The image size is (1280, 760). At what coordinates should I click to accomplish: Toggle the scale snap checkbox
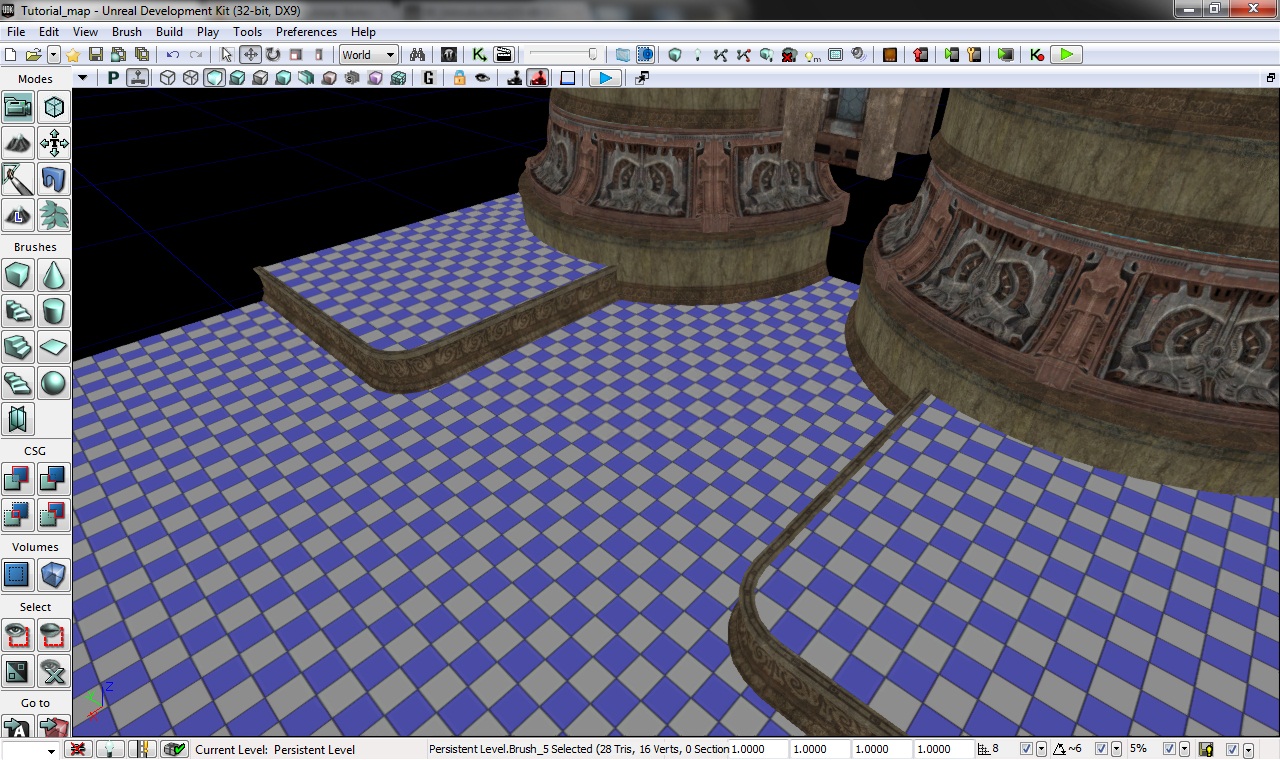point(1168,749)
